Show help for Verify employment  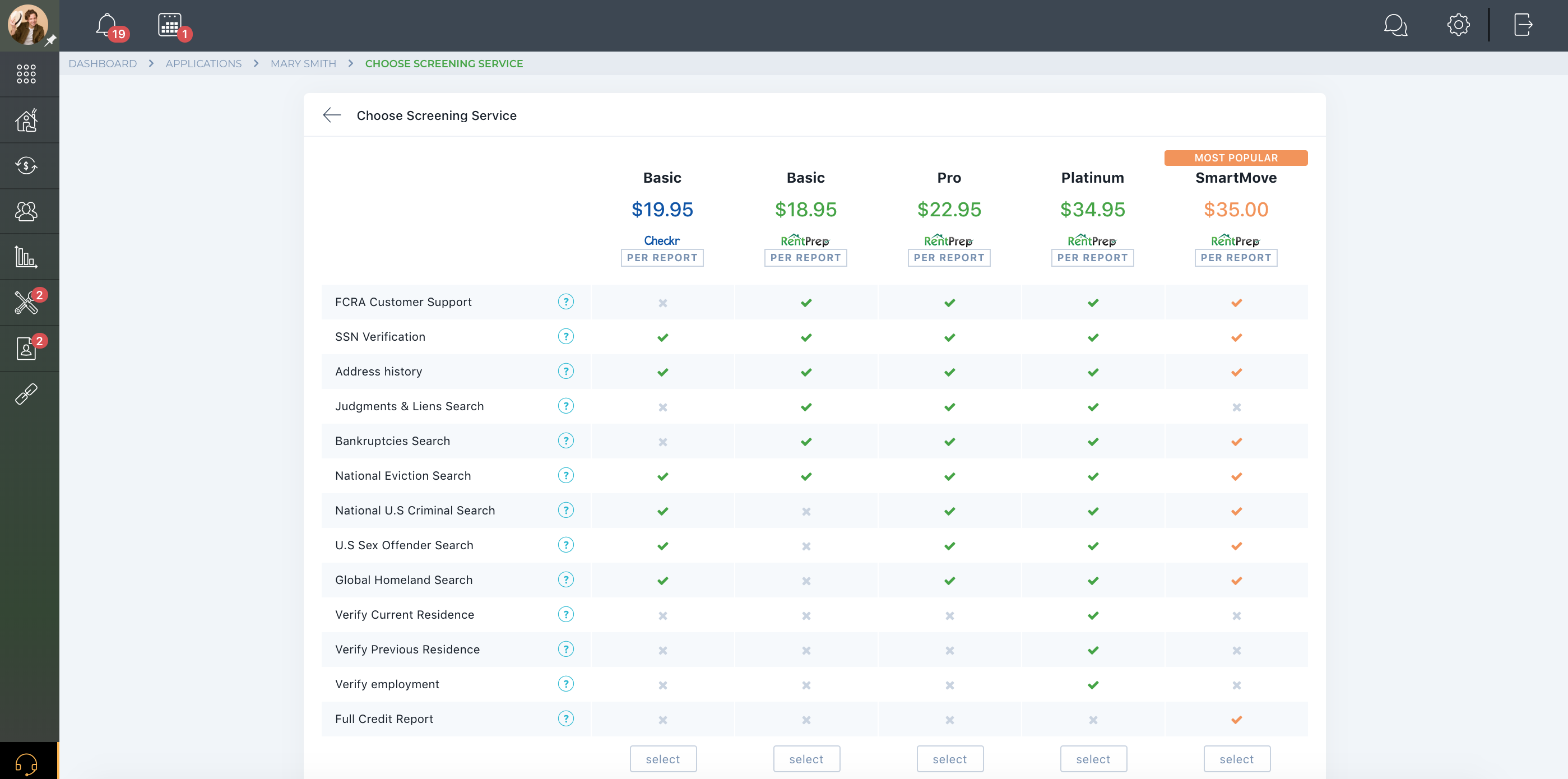pyautogui.click(x=565, y=684)
